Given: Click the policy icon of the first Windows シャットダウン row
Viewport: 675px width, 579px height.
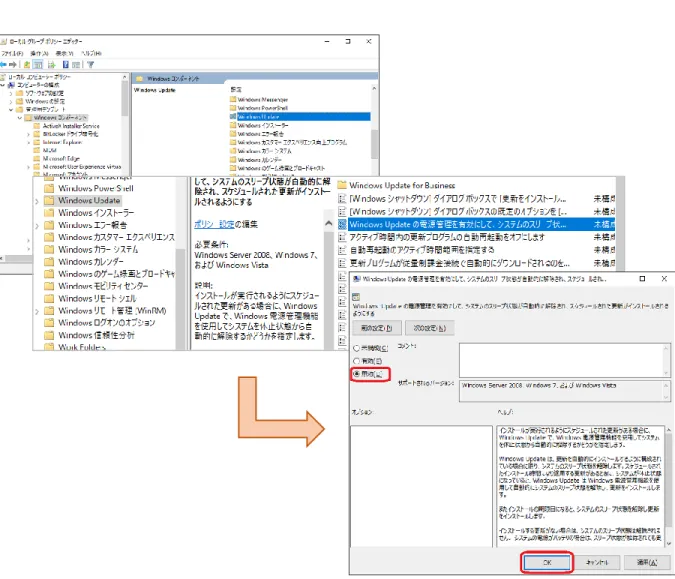Looking at the screenshot, I should point(342,198).
